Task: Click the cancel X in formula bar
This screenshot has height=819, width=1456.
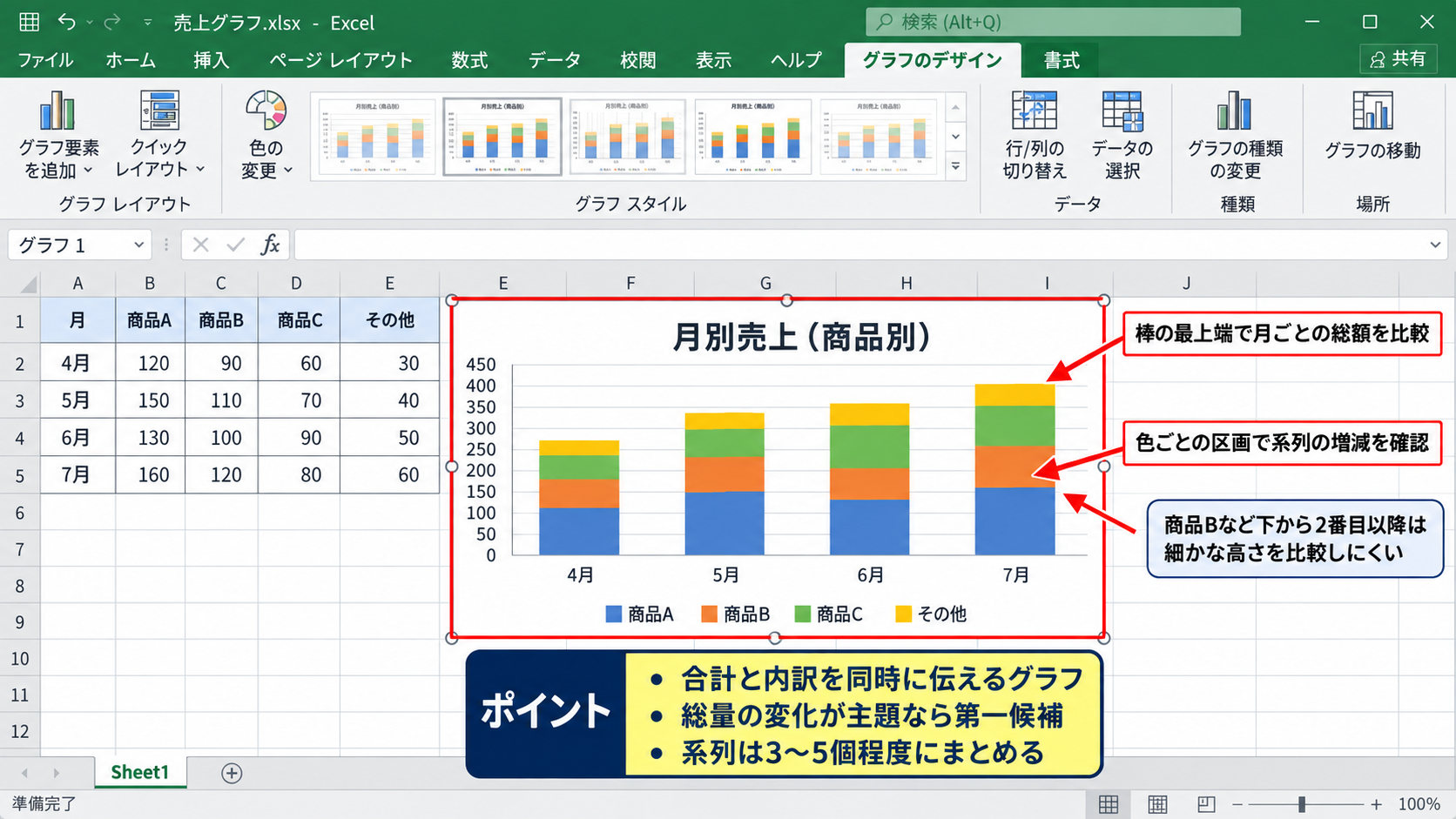Action: click(x=201, y=245)
